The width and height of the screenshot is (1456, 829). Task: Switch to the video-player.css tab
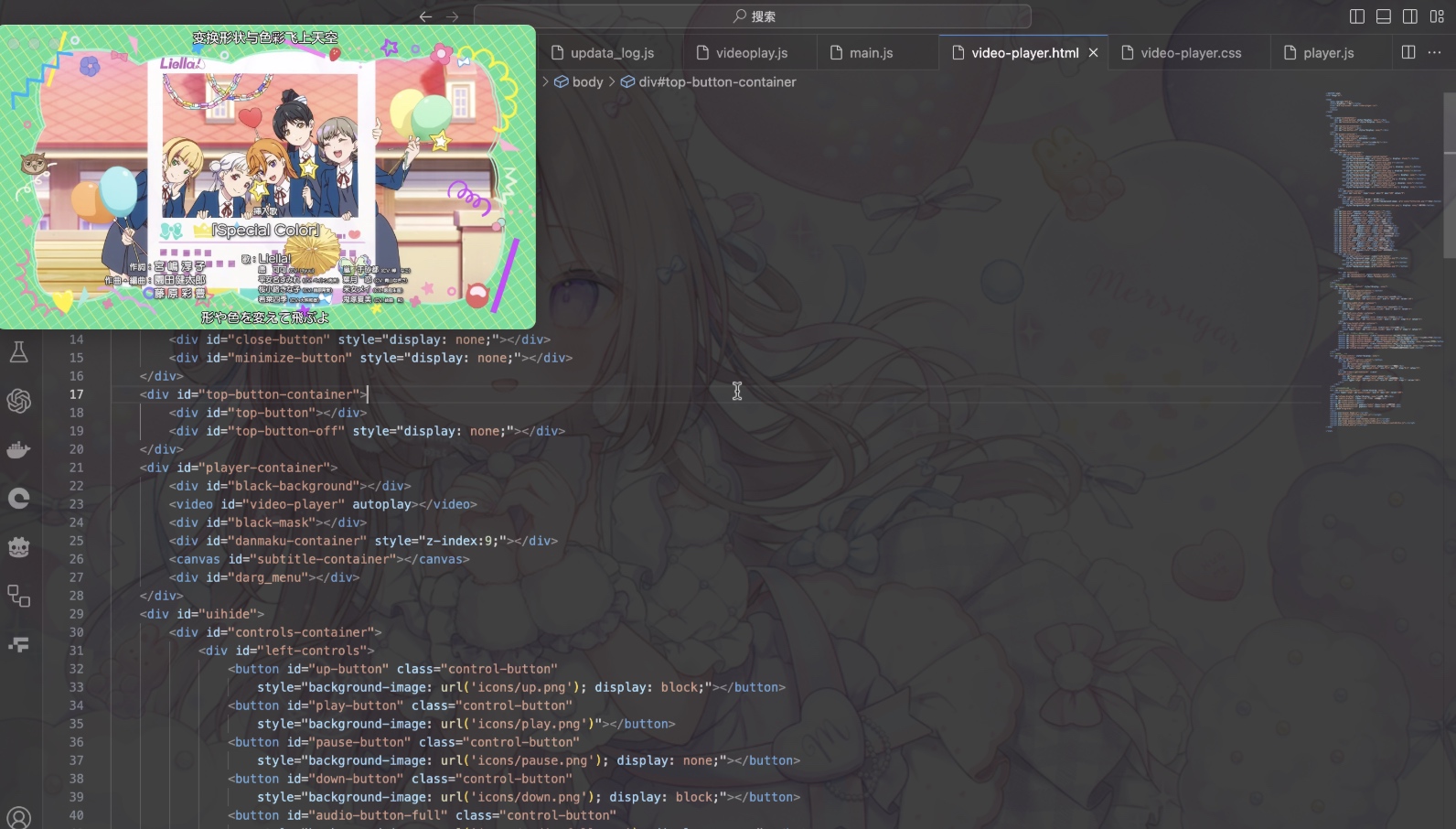[1191, 53]
